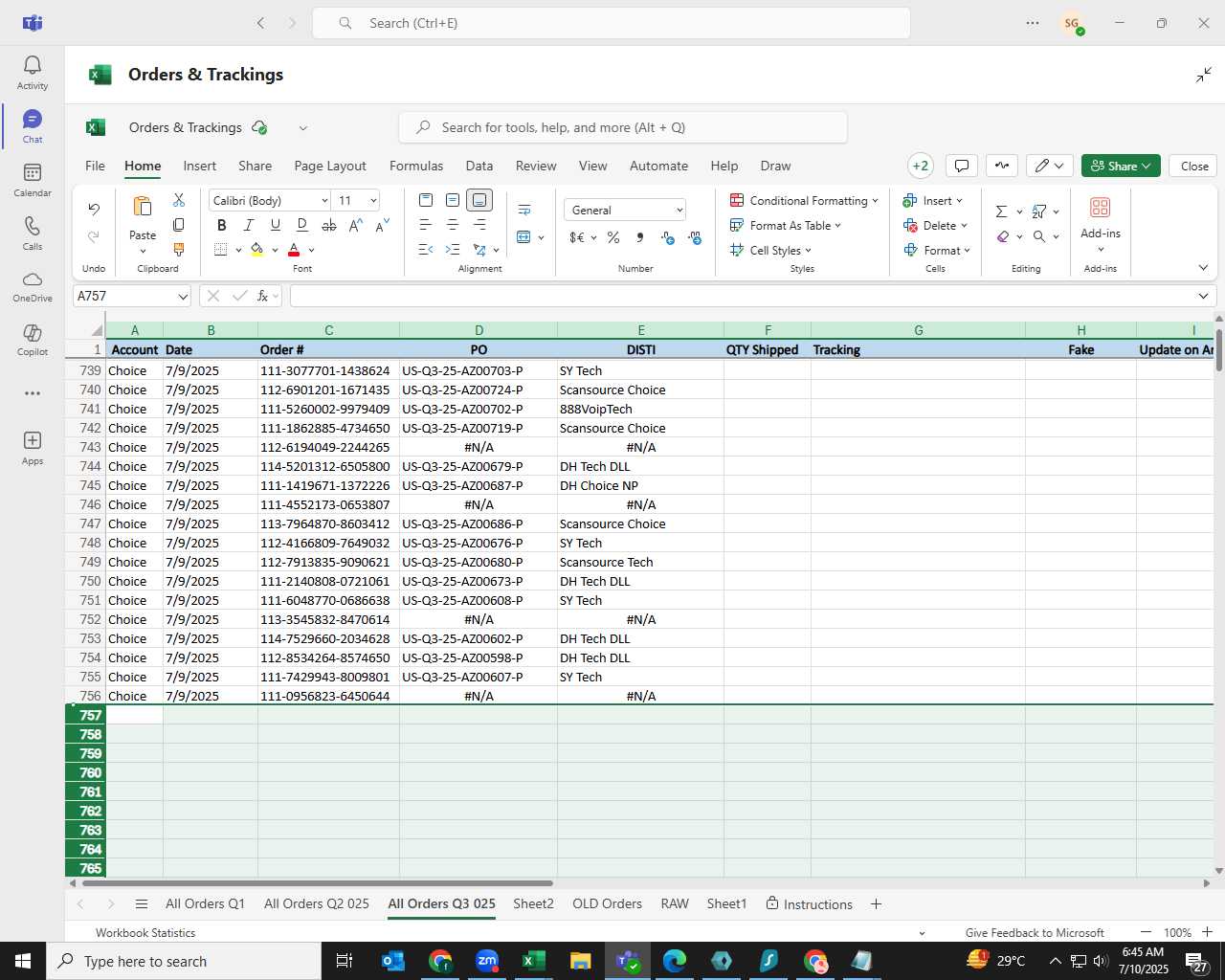Open the Add-ins icon
This screenshot has height=980, width=1225.
click(x=1101, y=208)
